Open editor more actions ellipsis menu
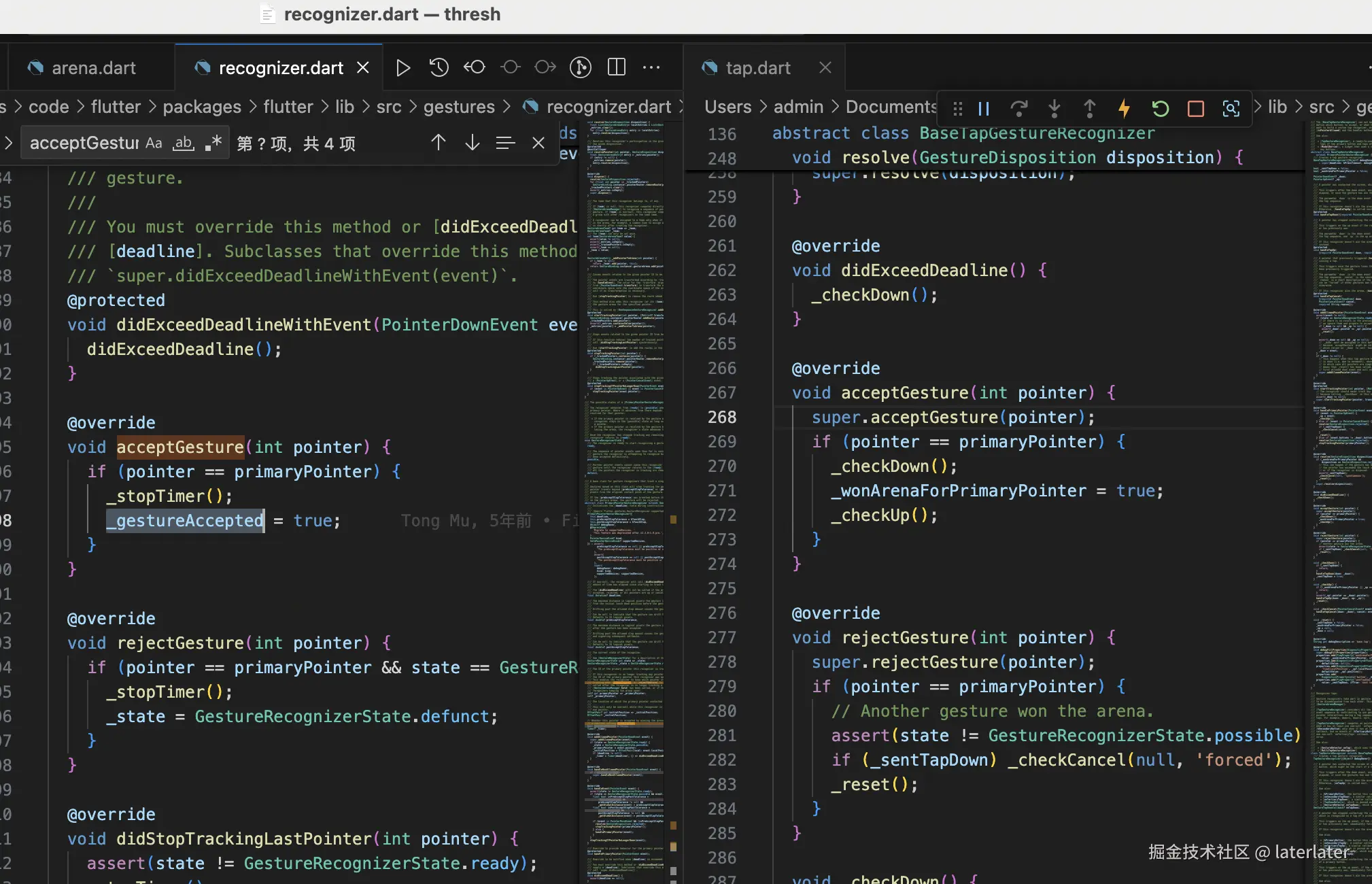The image size is (1372, 884). (x=651, y=67)
